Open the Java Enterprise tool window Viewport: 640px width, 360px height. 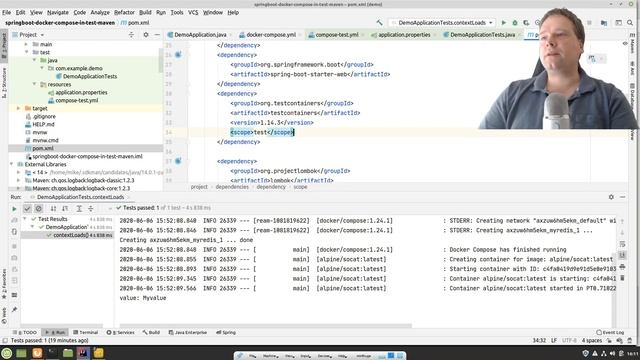pos(188,333)
